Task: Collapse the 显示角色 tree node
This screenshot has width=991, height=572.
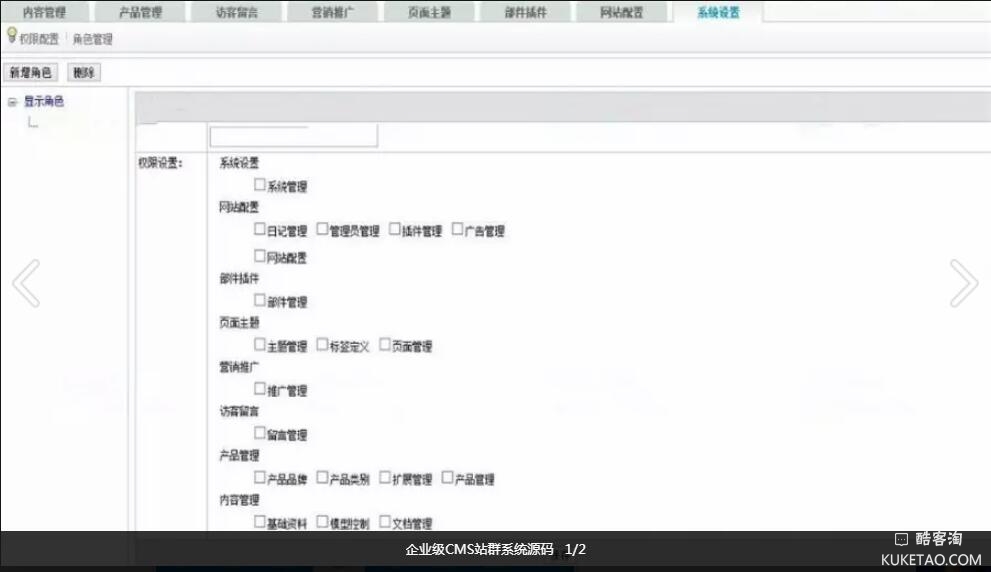Action: click(12, 102)
